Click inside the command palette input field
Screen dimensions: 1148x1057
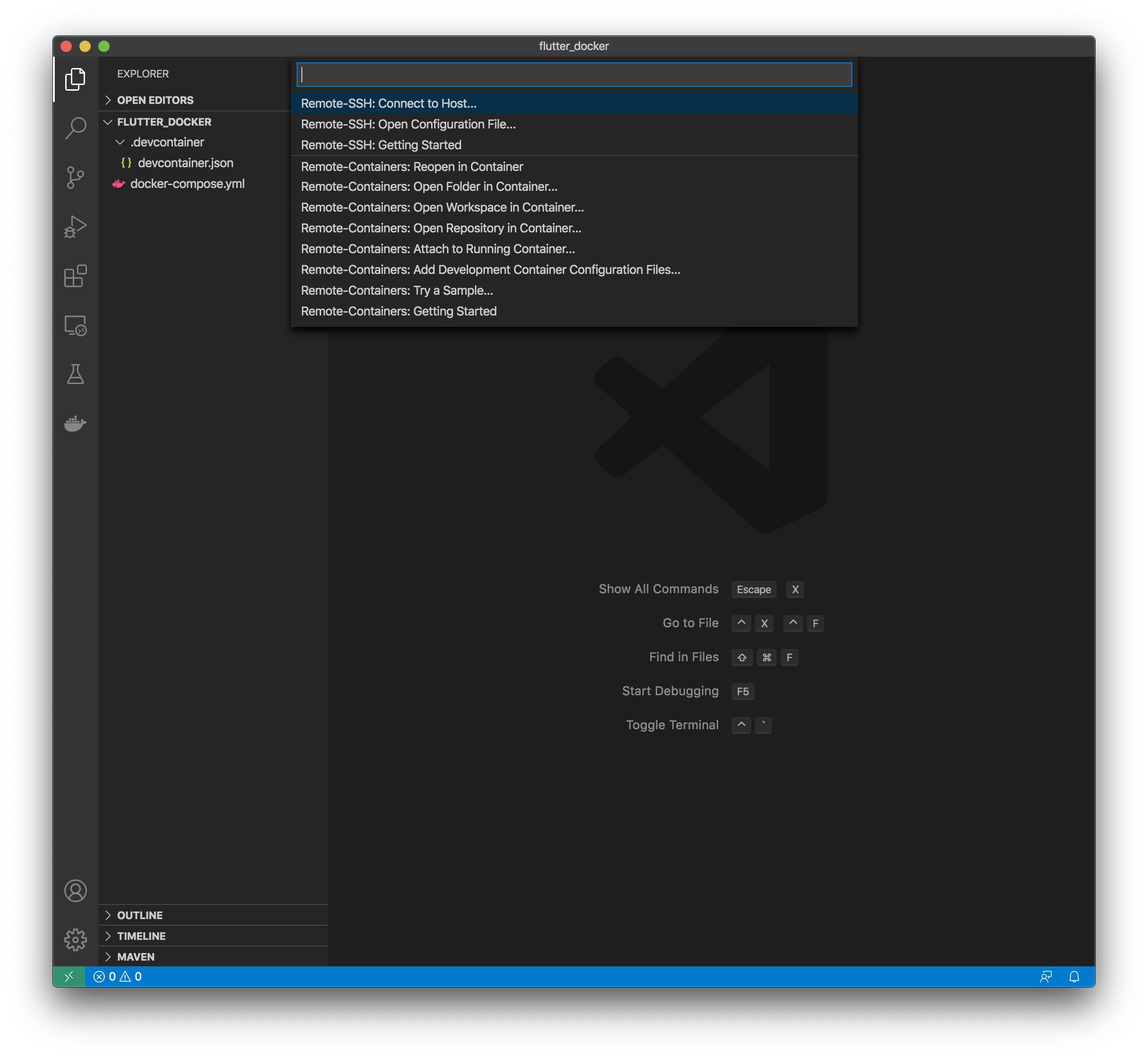point(572,74)
